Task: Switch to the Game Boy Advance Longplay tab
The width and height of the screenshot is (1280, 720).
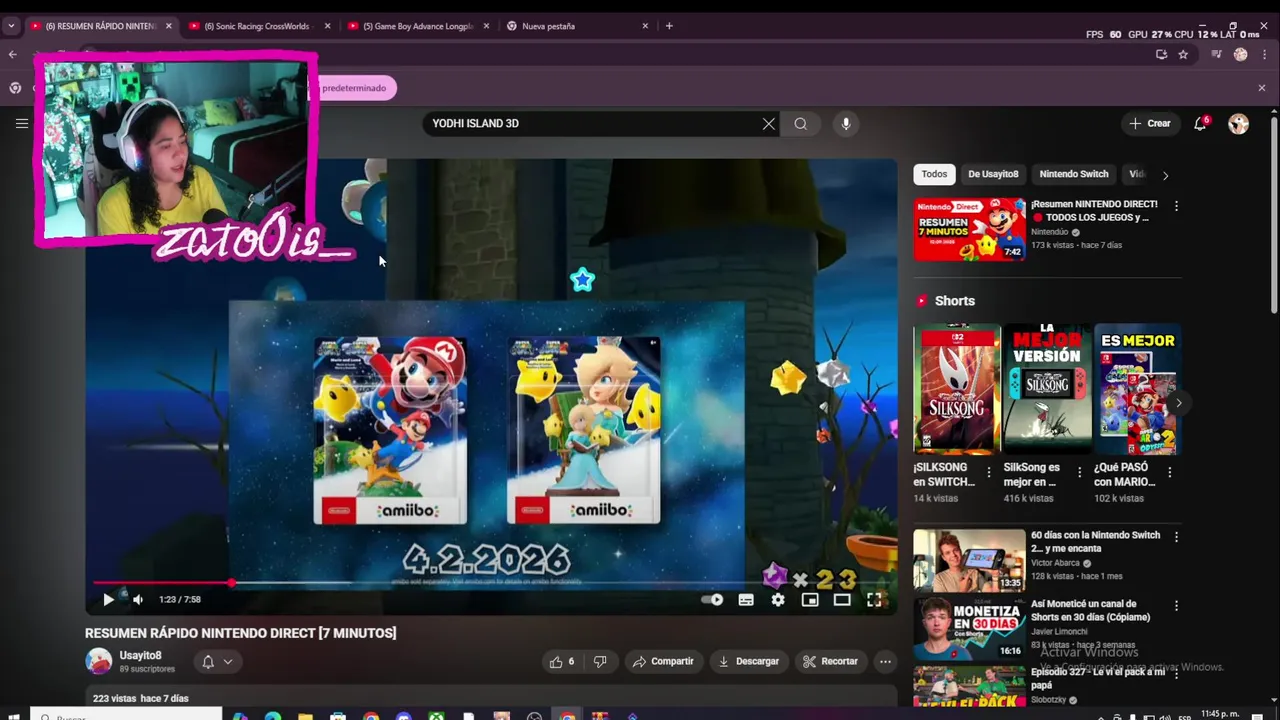Action: click(x=417, y=26)
